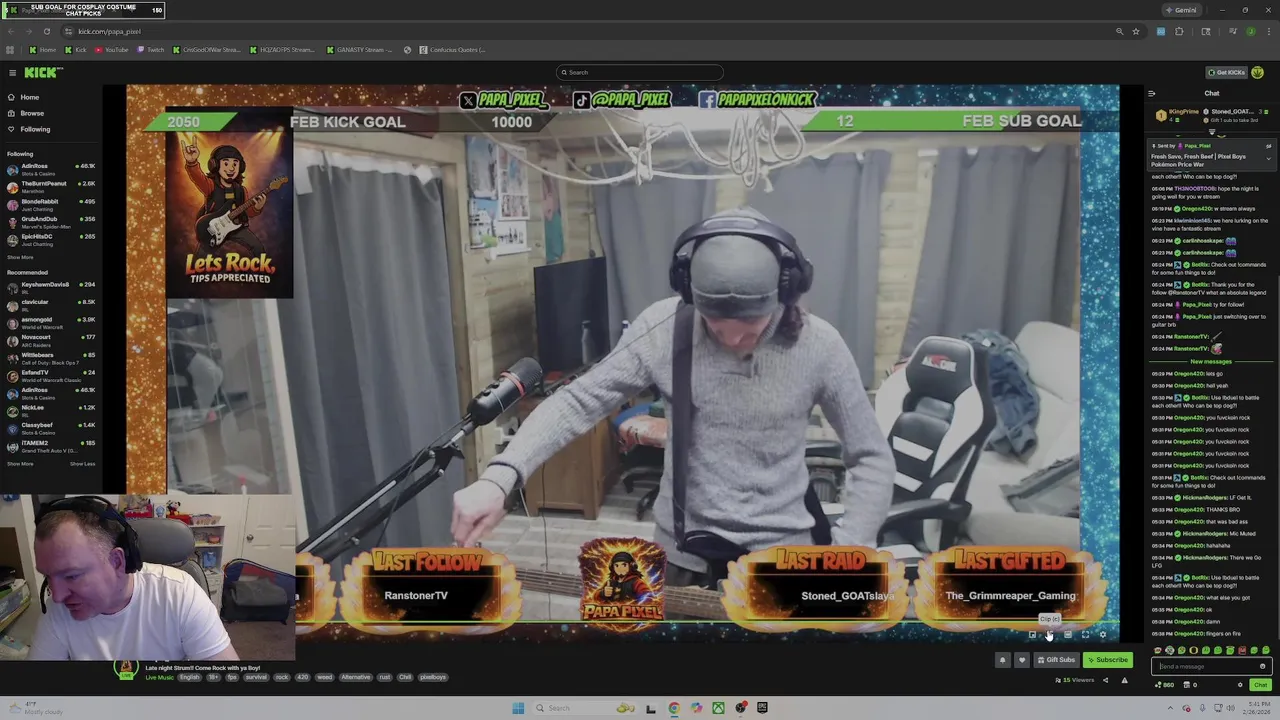The image size is (1280, 720).
Task: Open the Chrome icon on taskbar
Action: (x=674, y=708)
